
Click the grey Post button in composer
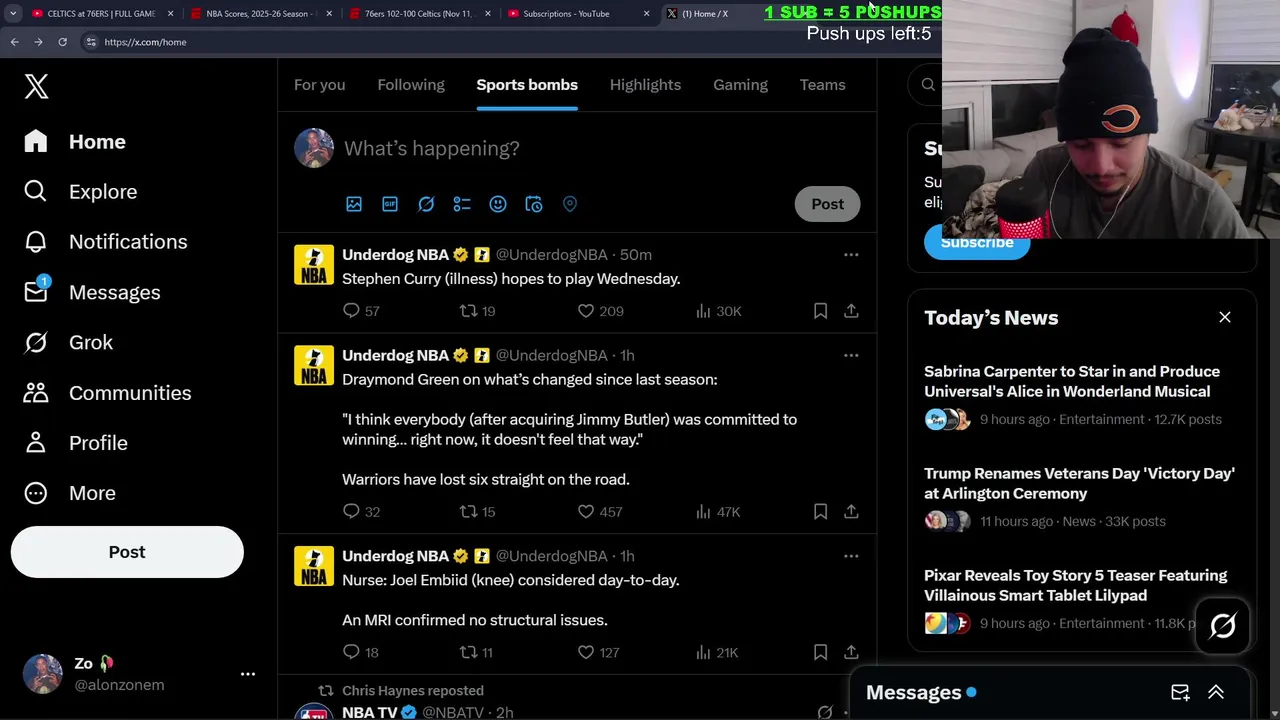pos(827,204)
